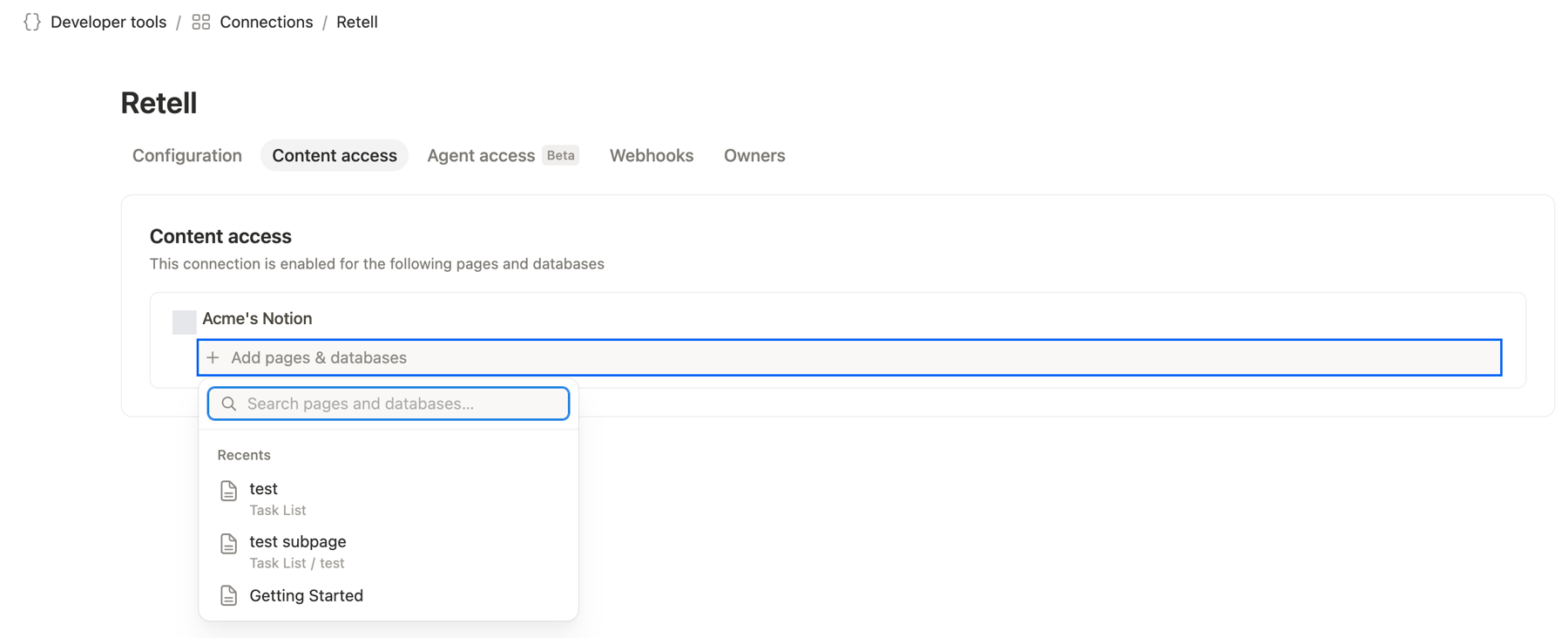
Task: Click the Retell breadcrumb item
Action: click(x=357, y=22)
